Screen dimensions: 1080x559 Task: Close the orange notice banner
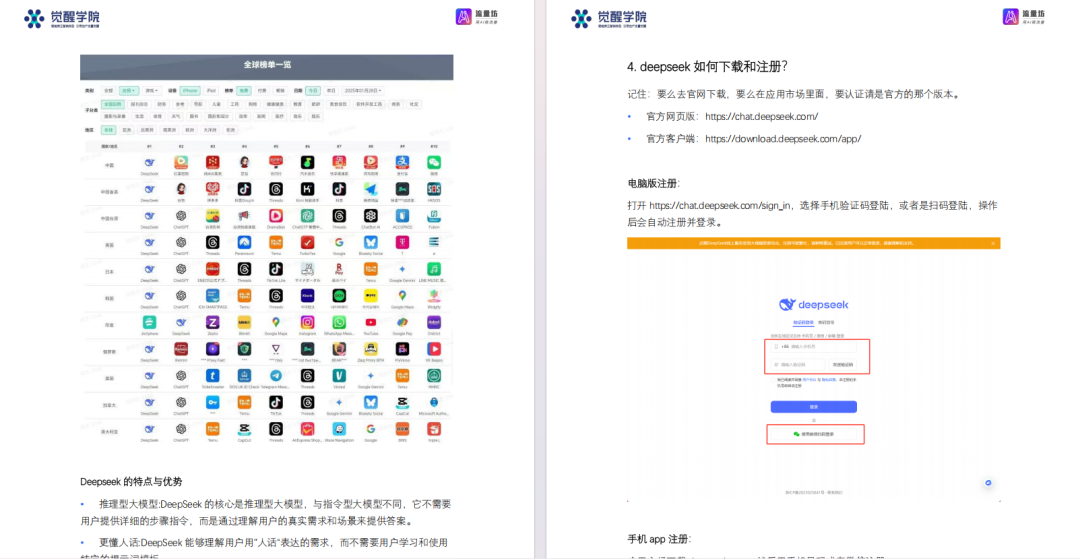pos(993,243)
